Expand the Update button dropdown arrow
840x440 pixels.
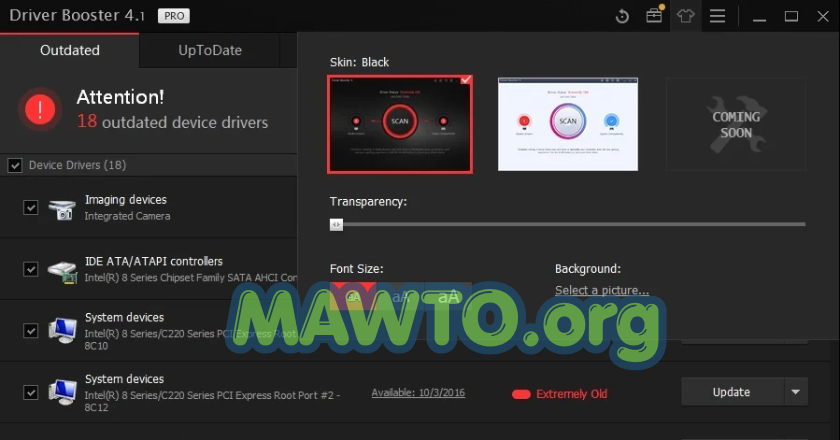point(796,392)
